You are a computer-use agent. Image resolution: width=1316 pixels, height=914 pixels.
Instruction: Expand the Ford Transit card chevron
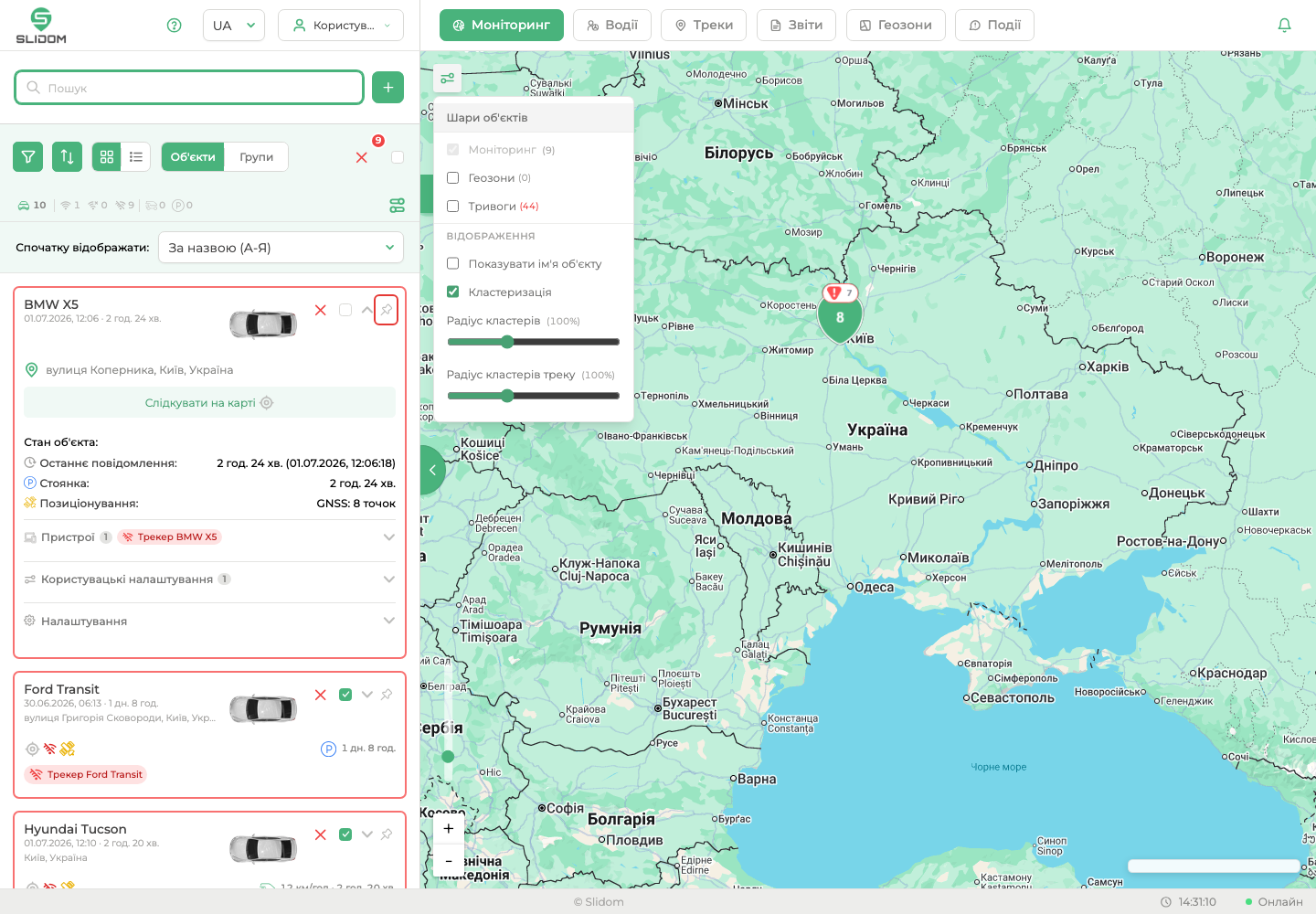[366, 695]
